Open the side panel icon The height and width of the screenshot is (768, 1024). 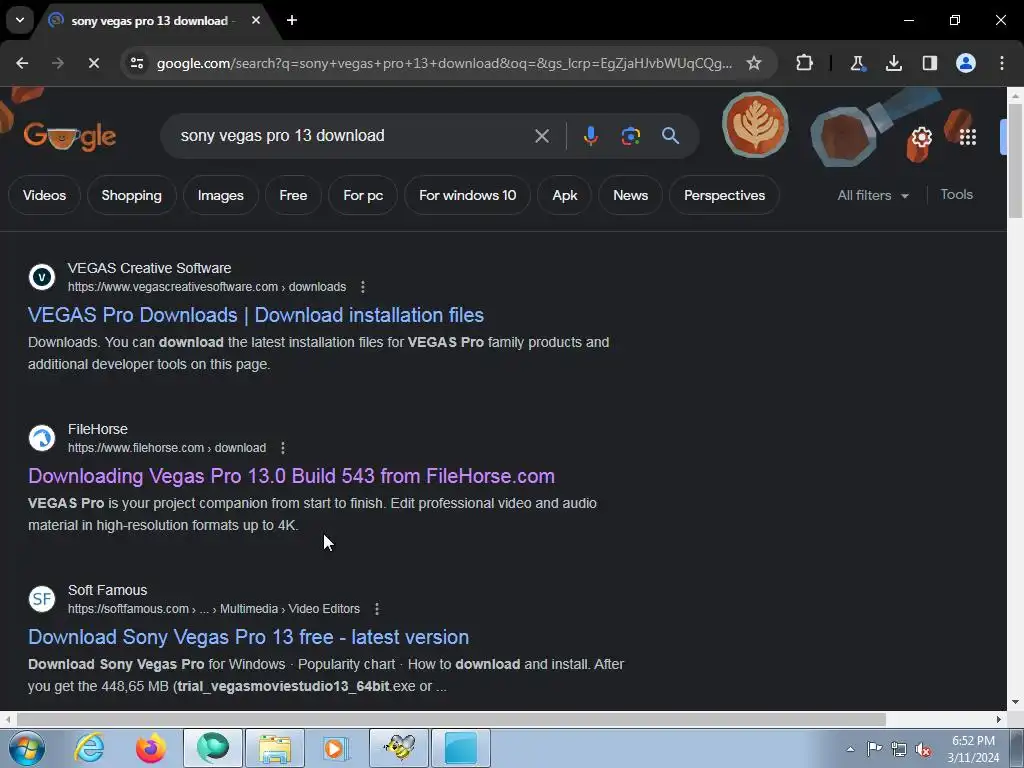pos(929,63)
